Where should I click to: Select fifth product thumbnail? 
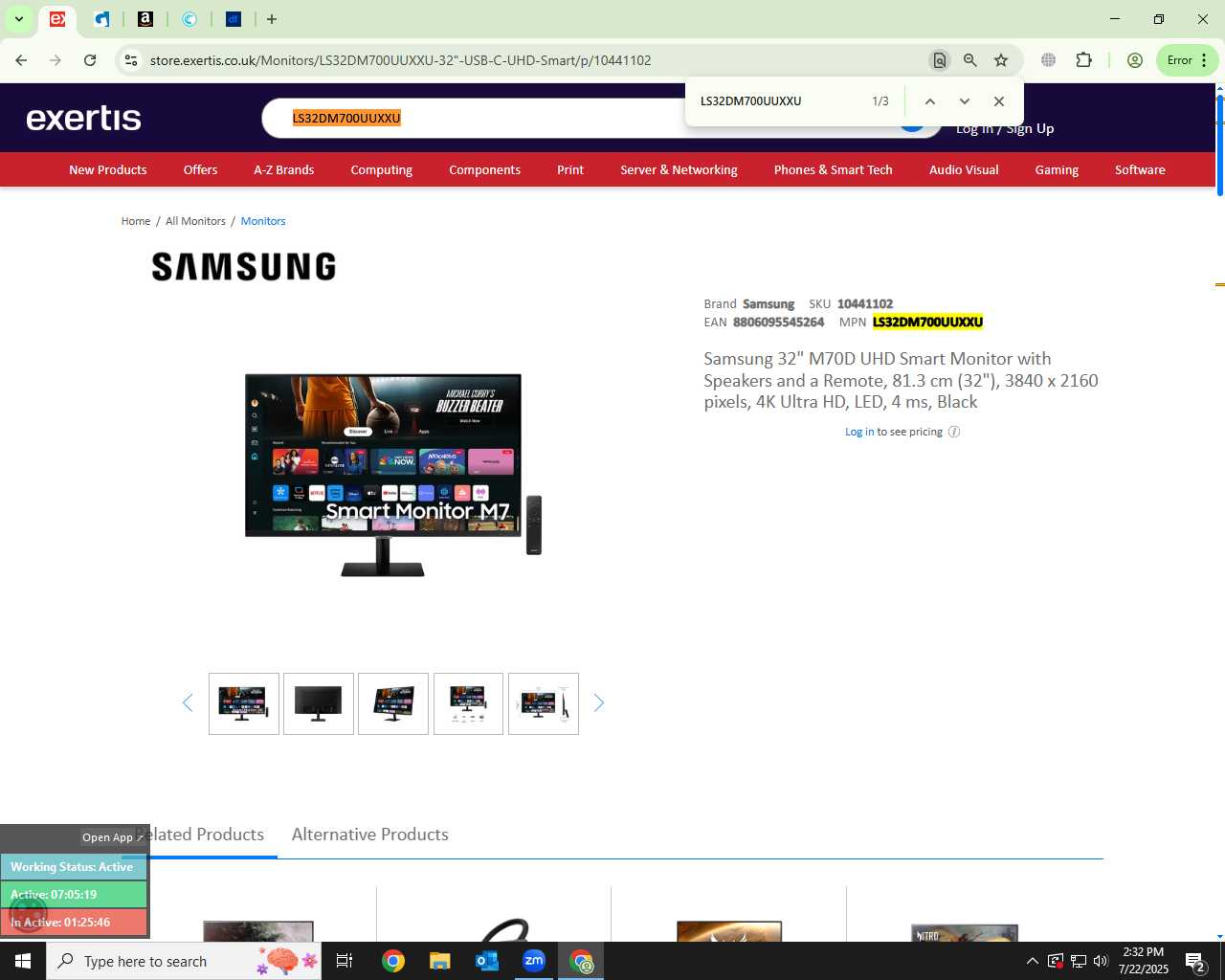coord(544,703)
